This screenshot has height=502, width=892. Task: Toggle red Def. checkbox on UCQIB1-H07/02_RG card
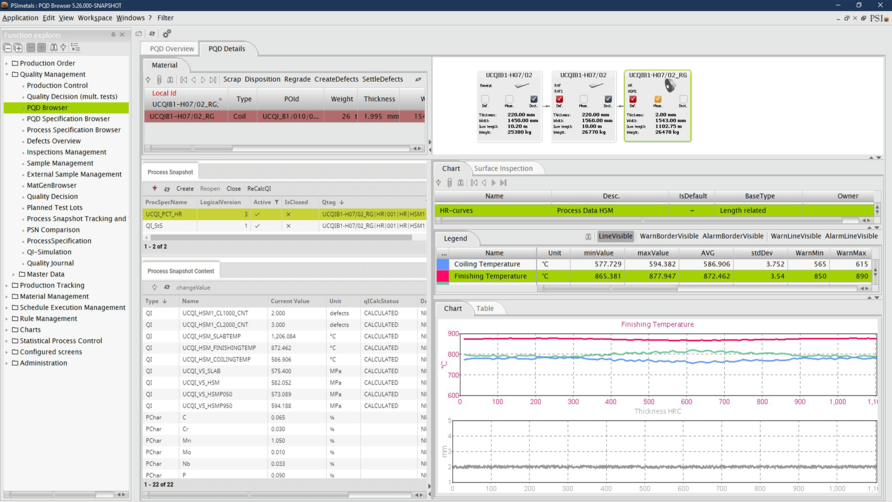633,99
